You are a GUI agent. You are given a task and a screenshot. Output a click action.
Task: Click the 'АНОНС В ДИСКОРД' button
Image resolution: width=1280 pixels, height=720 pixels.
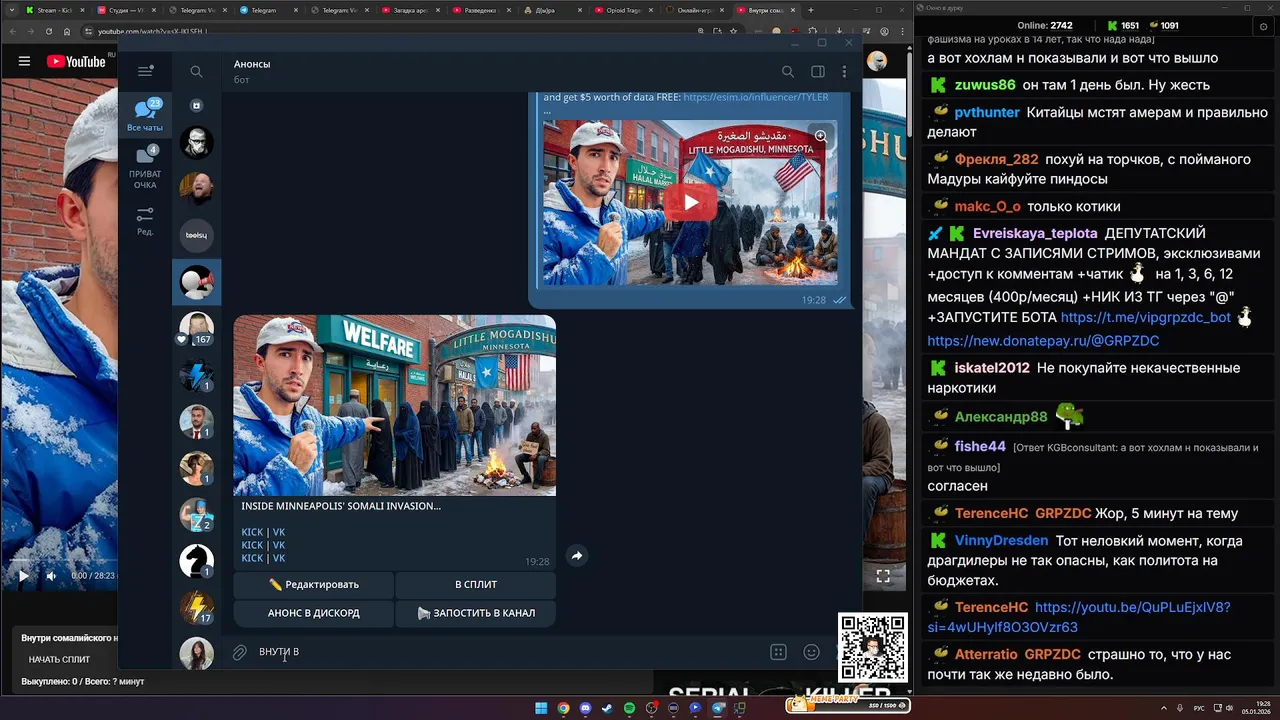(x=313, y=613)
